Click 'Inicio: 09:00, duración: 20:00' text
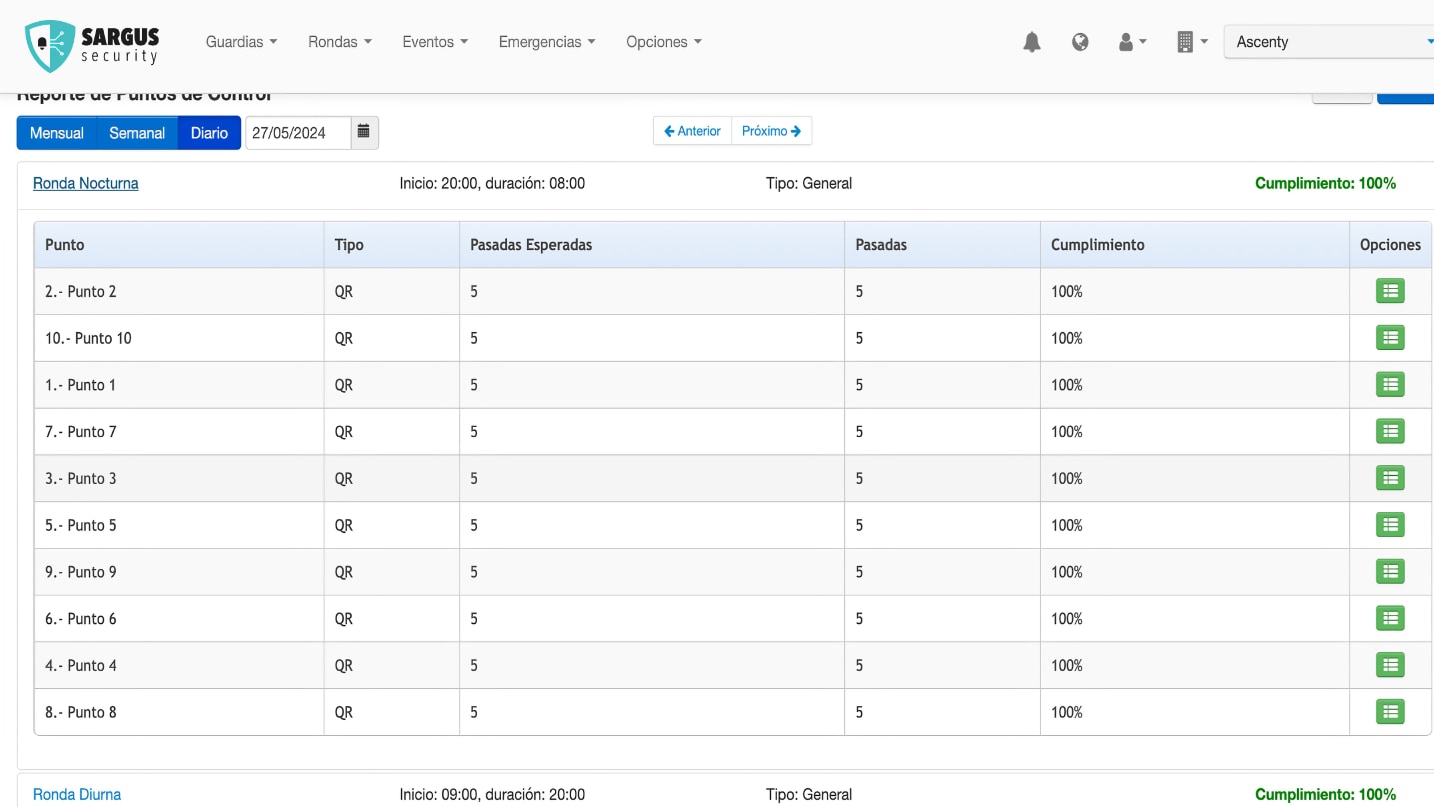 click(x=492, y=794)
